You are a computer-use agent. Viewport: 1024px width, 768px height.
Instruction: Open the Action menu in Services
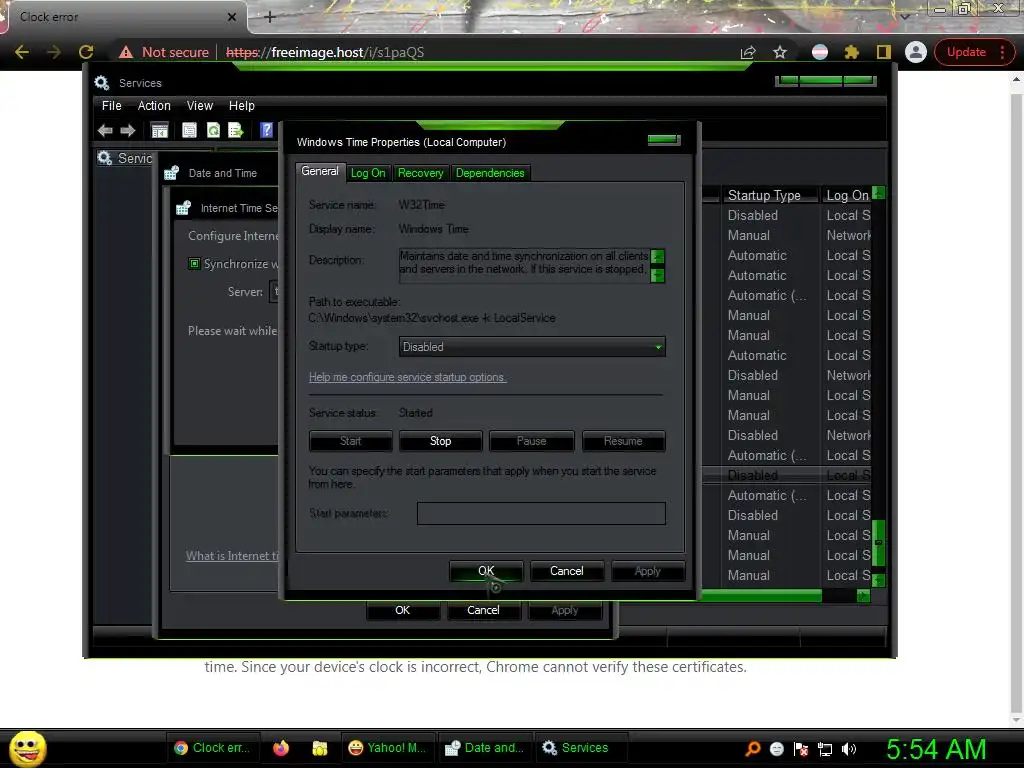click(154, 106)
